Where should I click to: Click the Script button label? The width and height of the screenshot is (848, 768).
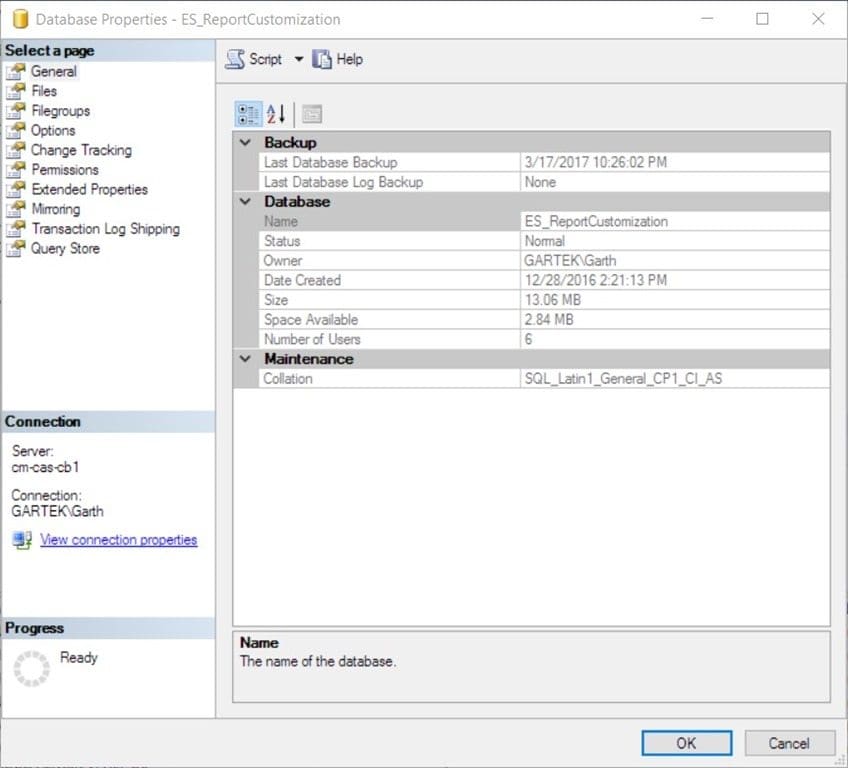(x=265, y=59)
